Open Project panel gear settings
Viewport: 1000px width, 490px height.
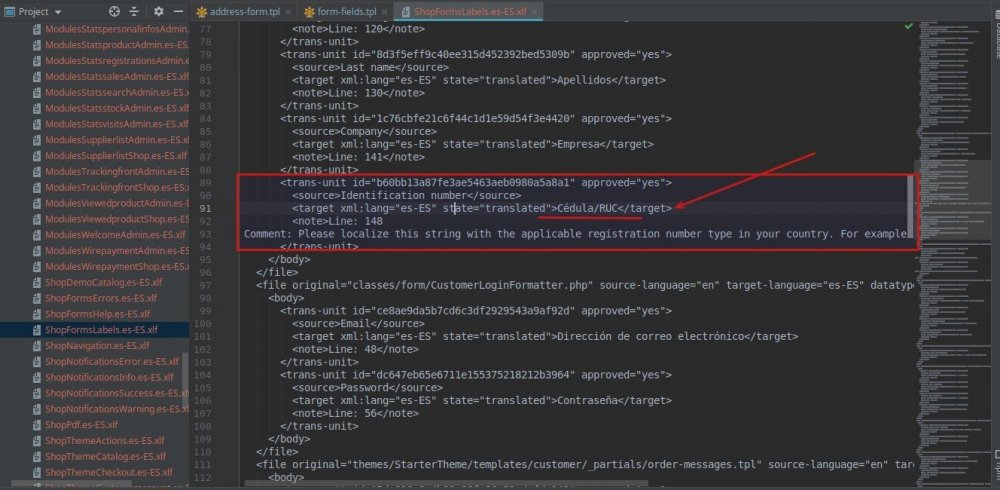pyautogui.click(x=159, y=11)
